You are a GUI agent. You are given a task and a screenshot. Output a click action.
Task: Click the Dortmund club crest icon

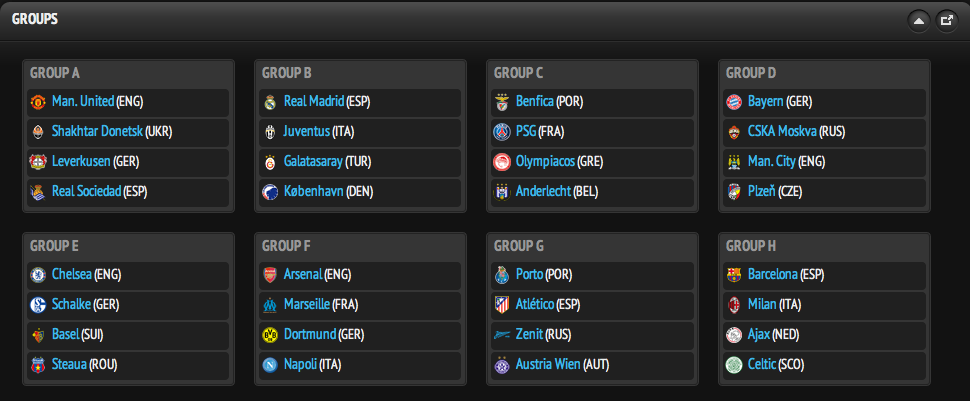269,335
